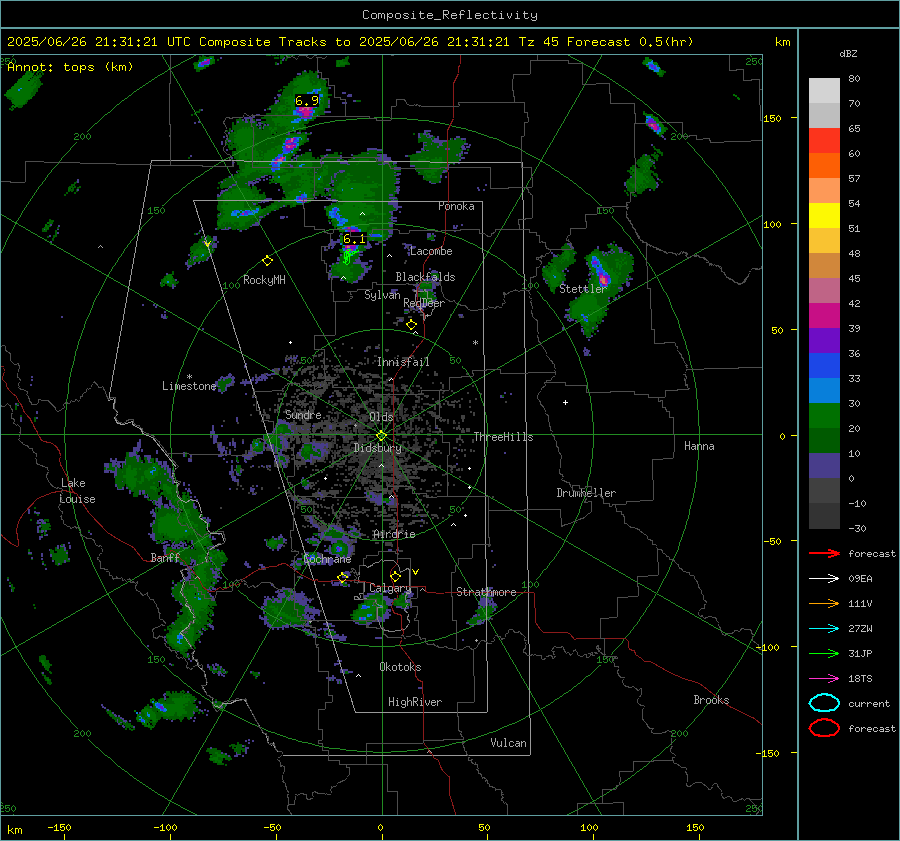The height and width of the screenshot is (841, 900).
Task: Click the green 31JP arrow legend icon
Action: coord(824,653)
